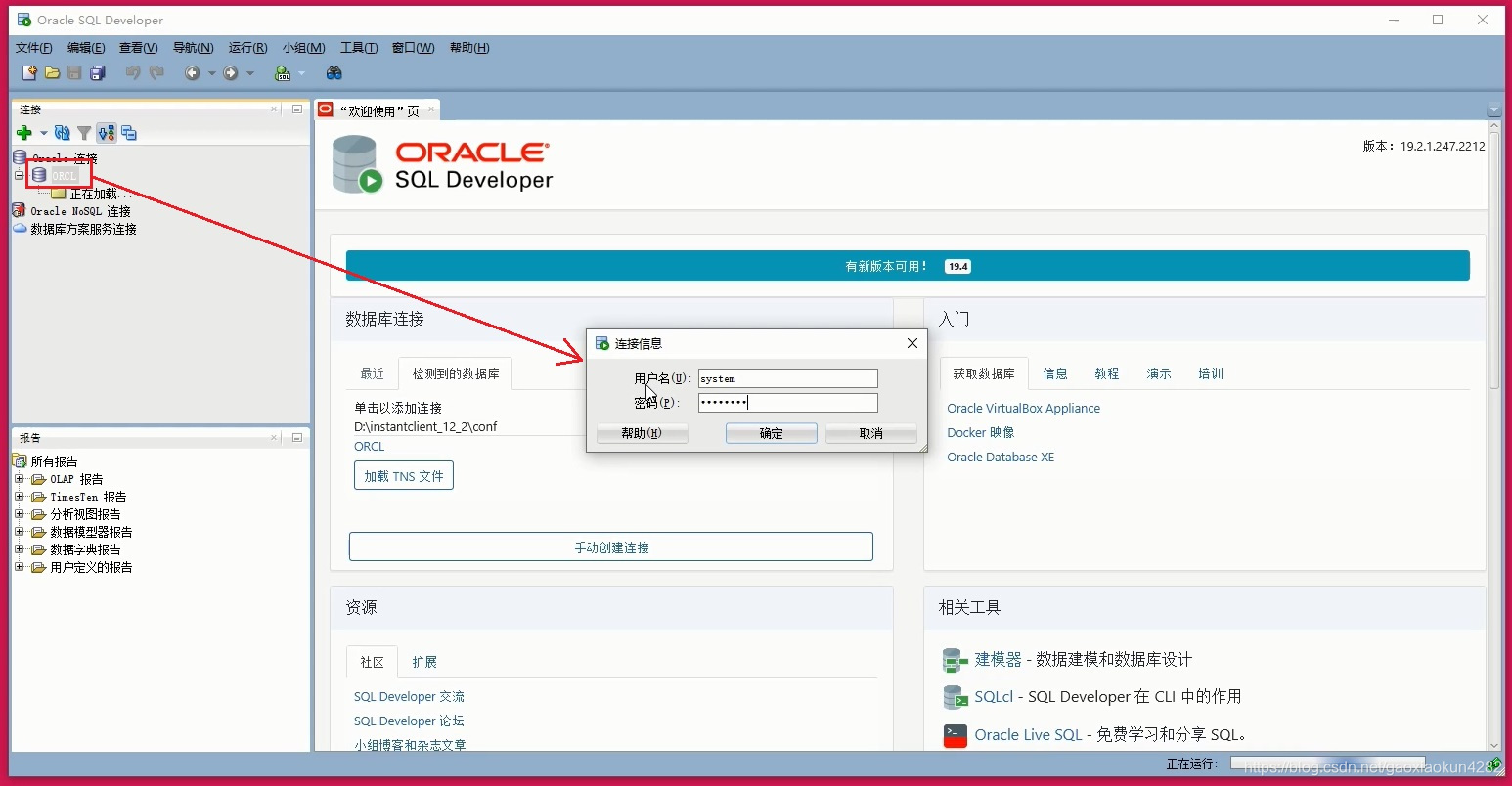Open the Docker 映像 link

tap(980, 432)
